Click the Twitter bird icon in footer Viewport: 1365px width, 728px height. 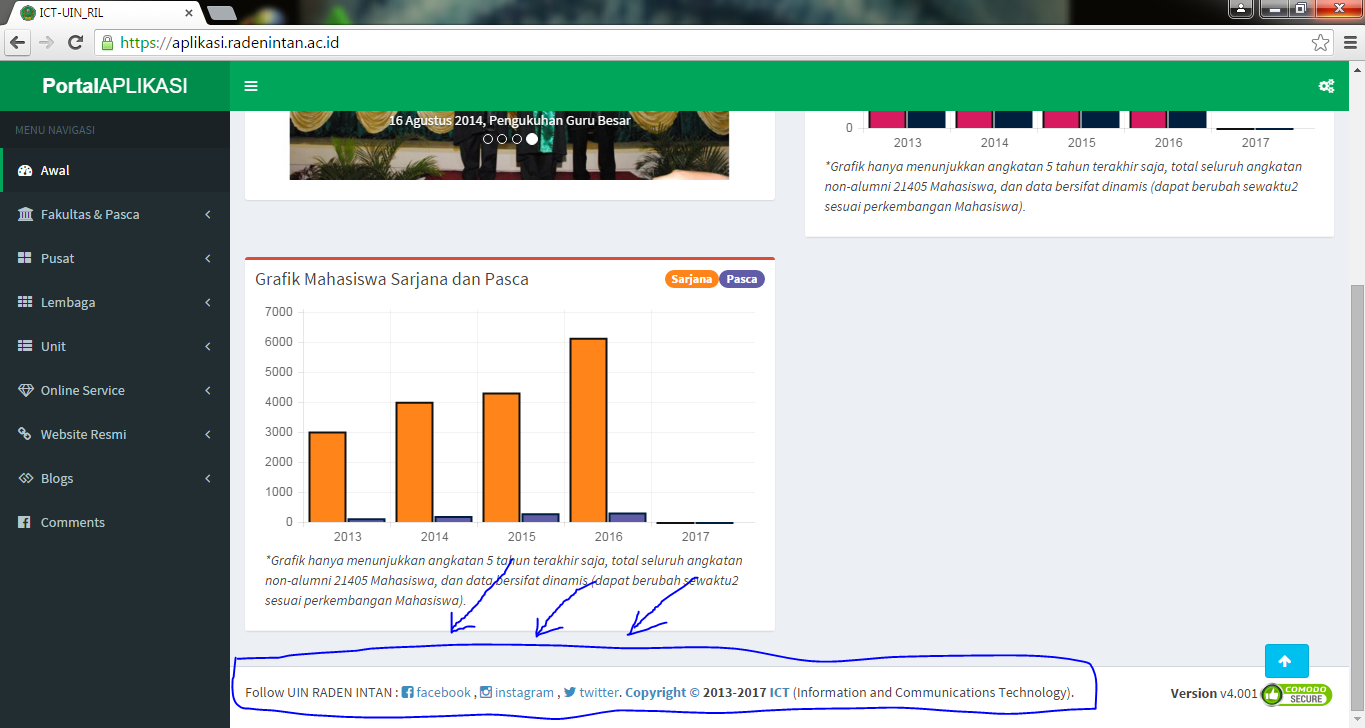tap(569, 692)
